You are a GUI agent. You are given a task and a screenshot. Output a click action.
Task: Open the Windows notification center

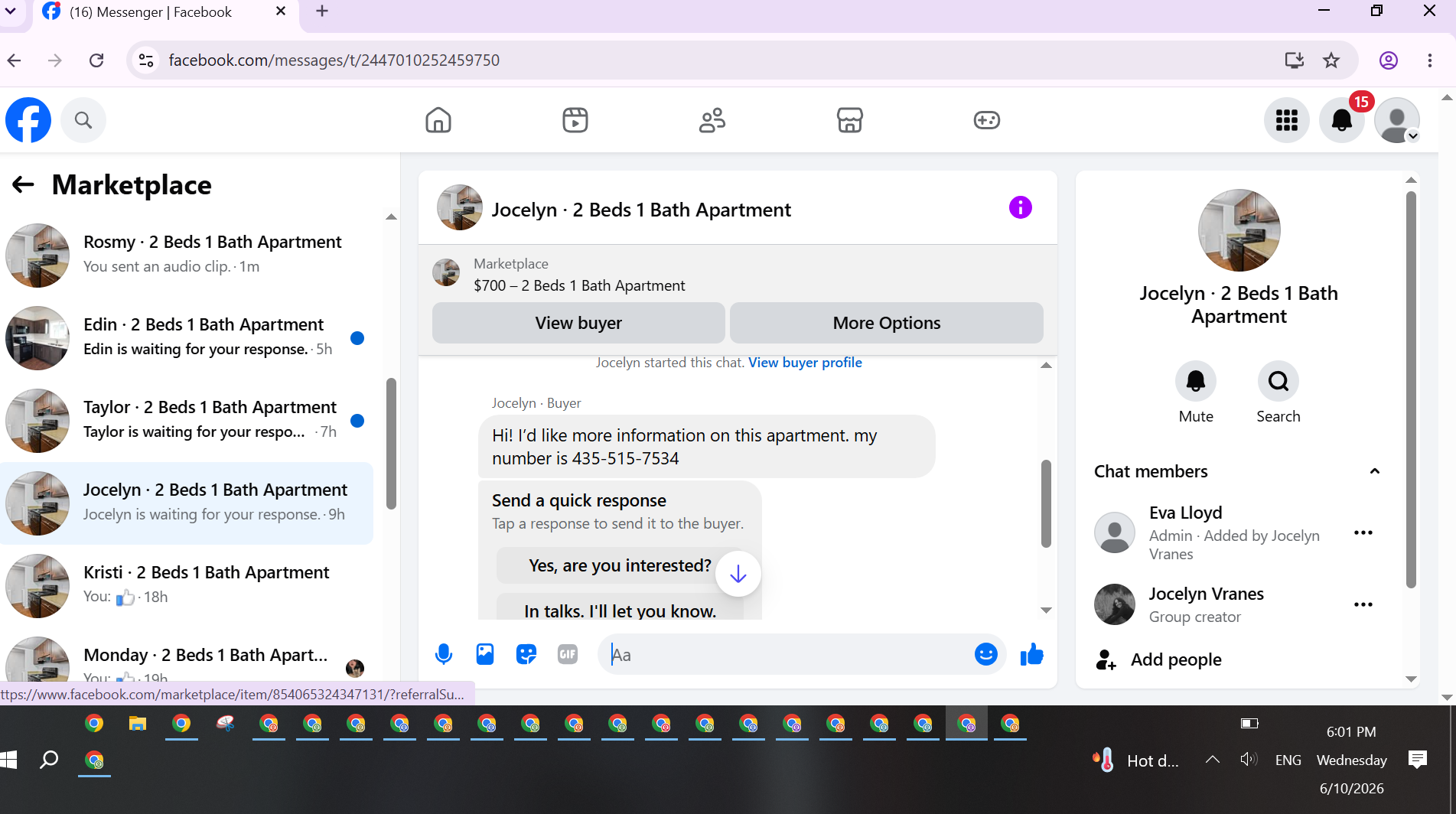click(1418, 760)
